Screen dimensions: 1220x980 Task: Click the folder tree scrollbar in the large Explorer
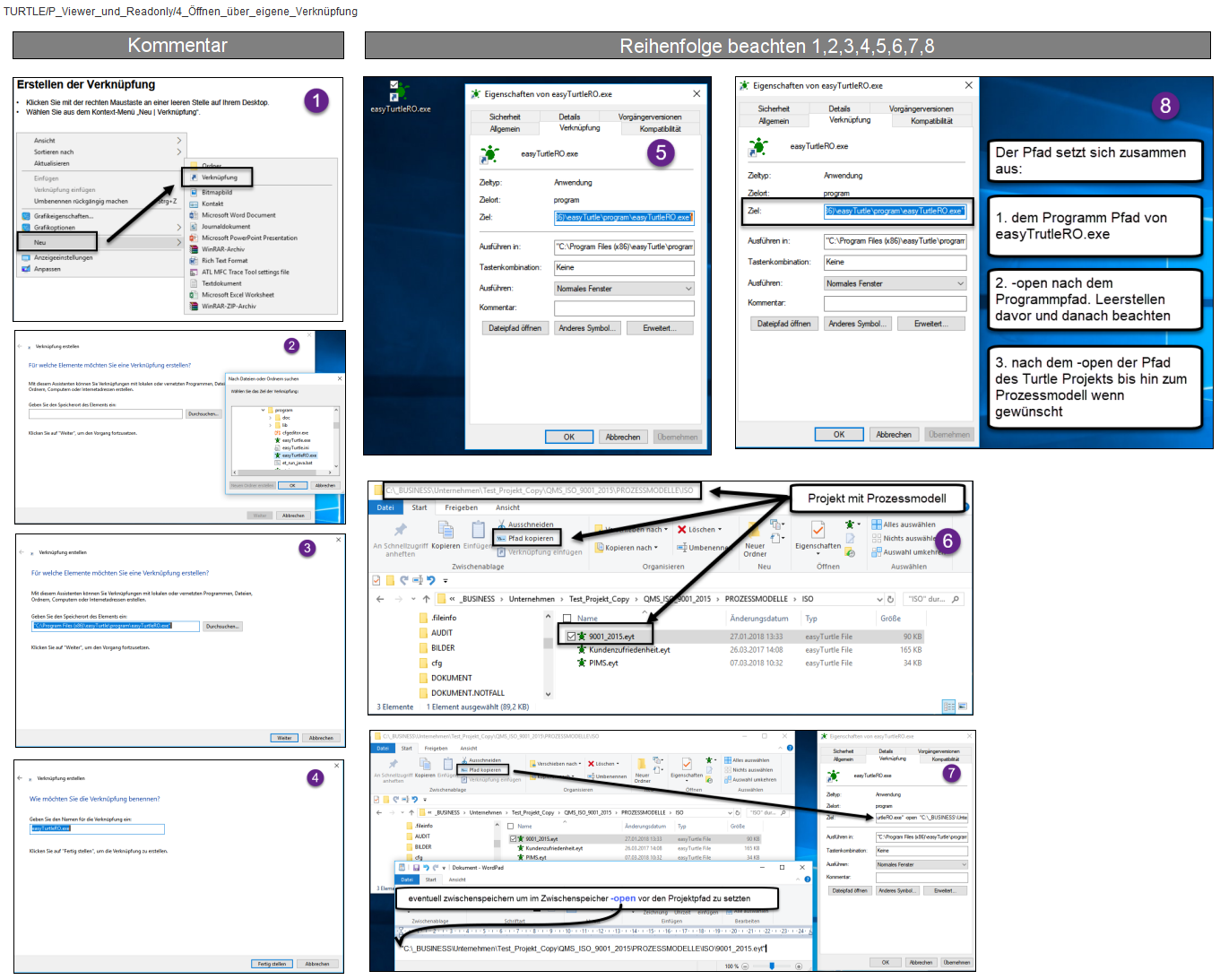pos(549,655)
